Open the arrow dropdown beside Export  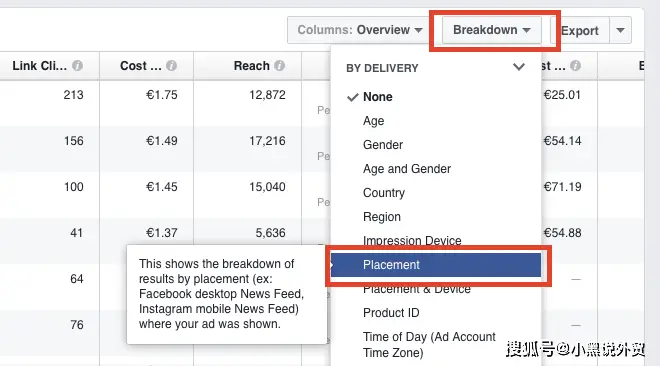point(620,30)
